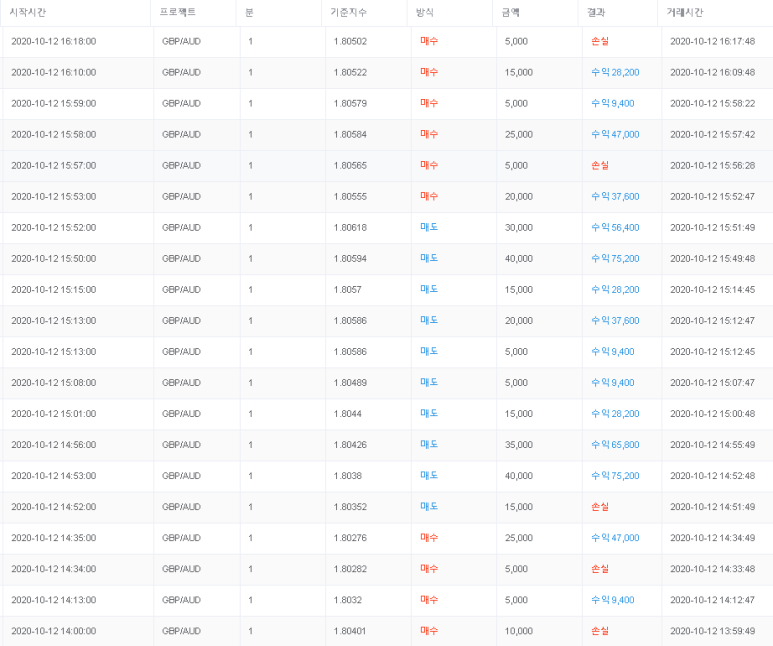Click 수익 47,000 in the 14:35:00 row
Viewport: 773px width, 646px height.
(x=615, y=538)
